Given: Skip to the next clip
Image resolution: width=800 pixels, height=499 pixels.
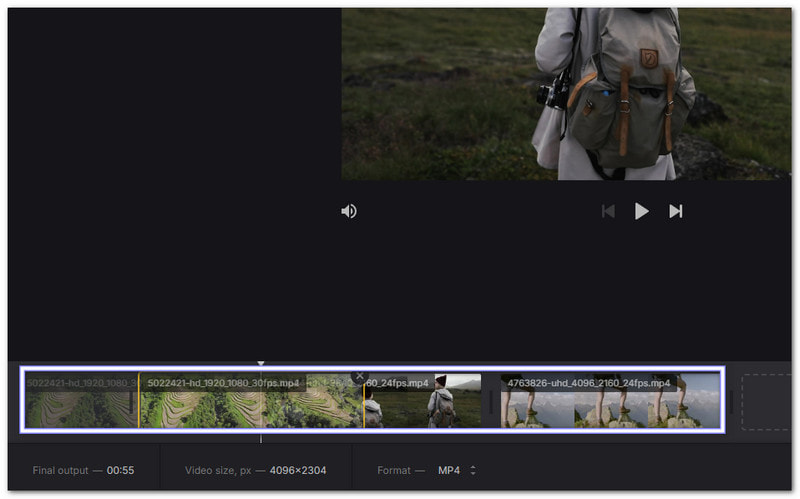Looking at the screenshot, I should coord(676,211).
